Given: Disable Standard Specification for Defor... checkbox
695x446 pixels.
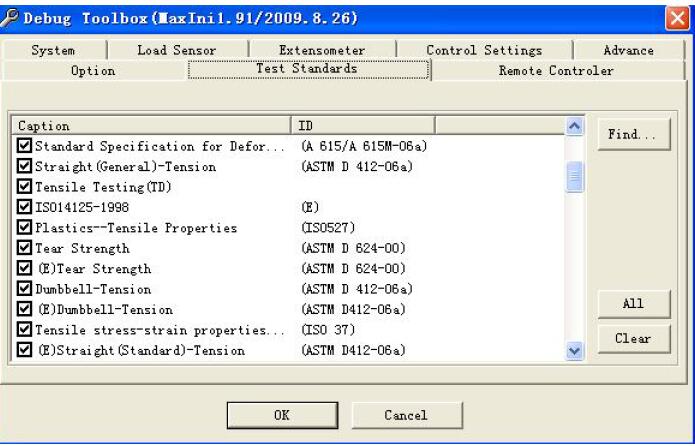Looking at the screenshot, I should 26,146.
